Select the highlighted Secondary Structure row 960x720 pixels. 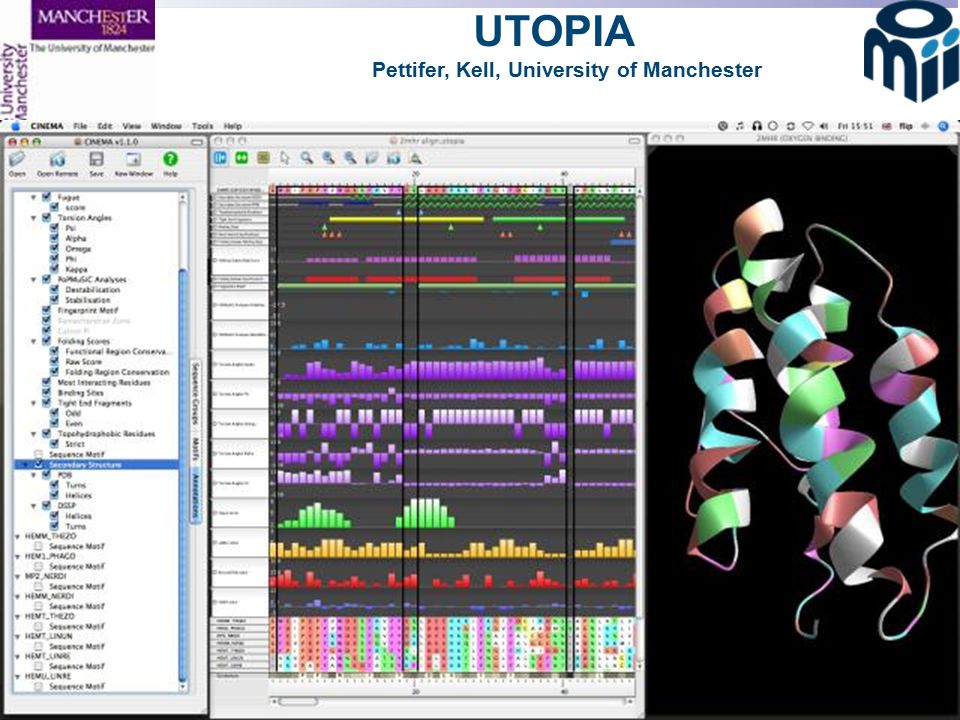(96, 465)
